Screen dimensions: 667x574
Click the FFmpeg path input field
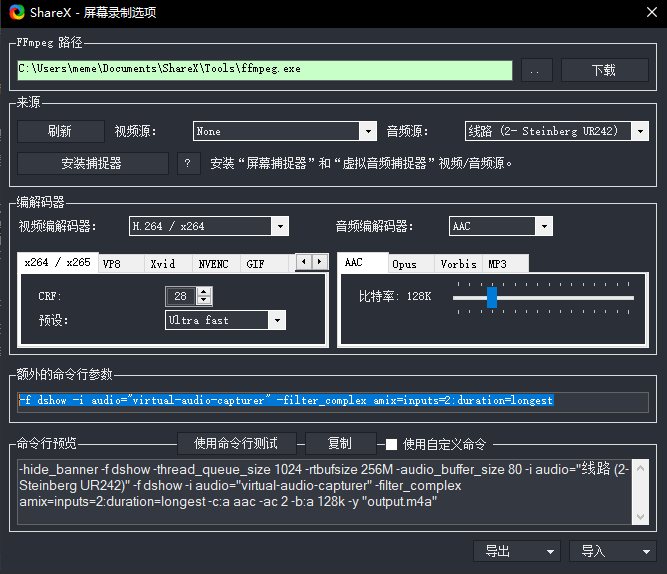coord(265,70)
